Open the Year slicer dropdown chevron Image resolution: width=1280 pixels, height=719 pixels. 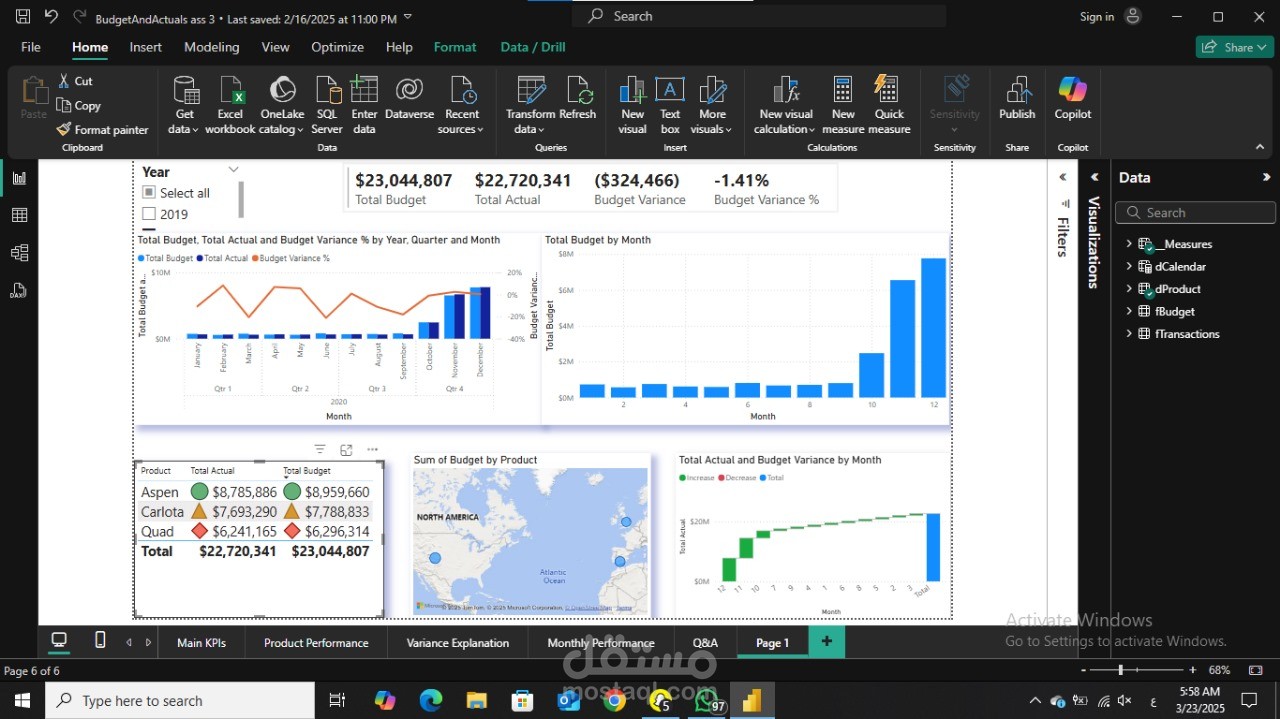click(x=233, y=170)
